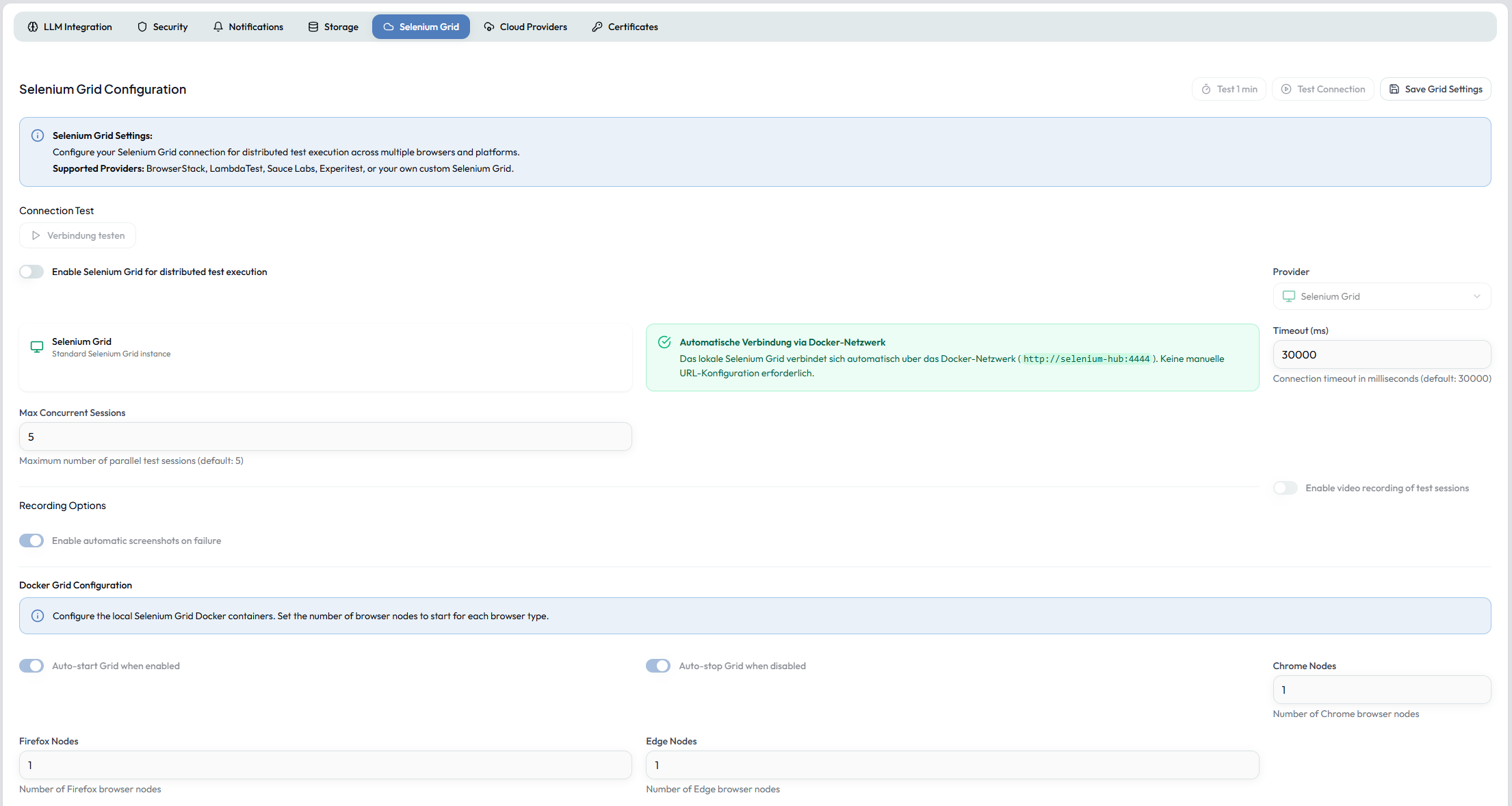
Task: Click the Docker Grid Configuration heading
Action: pos(75,585)
